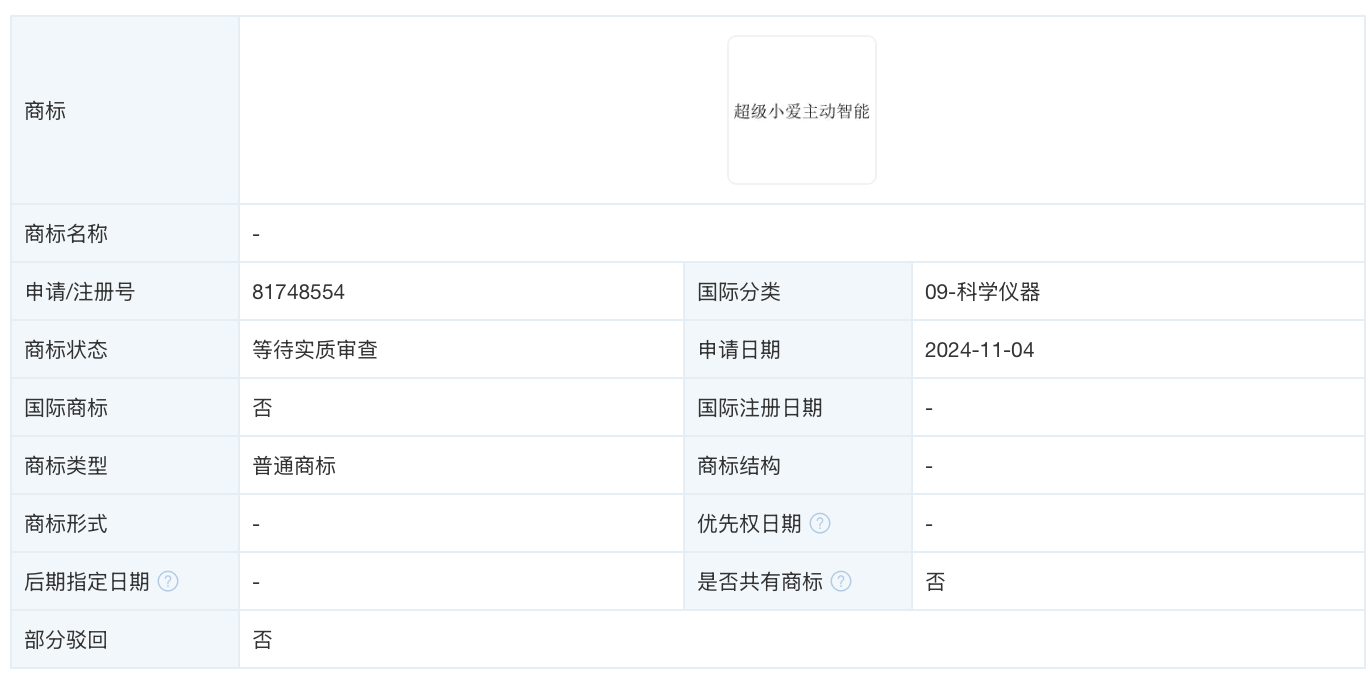Click the registration number 81748554
This screenshot has height=674, width=1372.
(298, 292)
